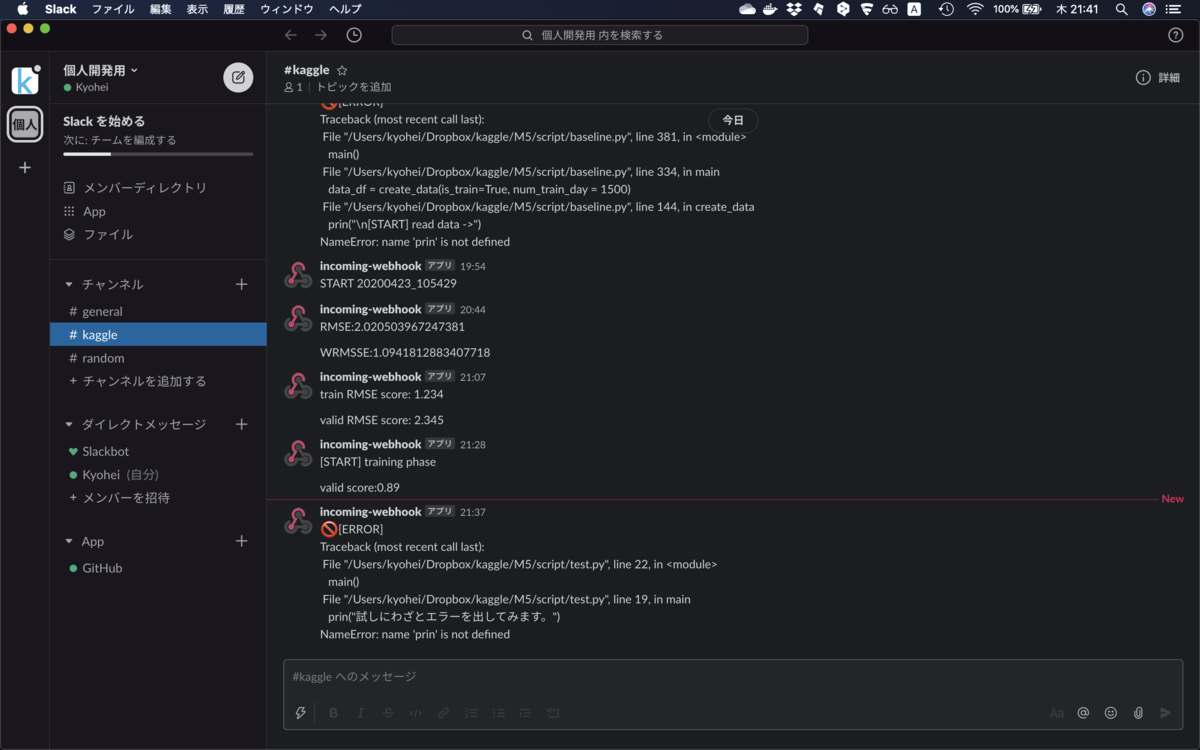Viewport: 1200px width, 750px height.
Task: Insert bulleted list in composer
Action: pos(498,713)
